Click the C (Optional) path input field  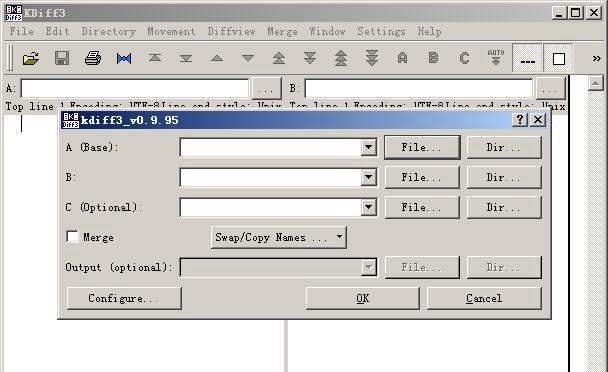pos(271,207)
